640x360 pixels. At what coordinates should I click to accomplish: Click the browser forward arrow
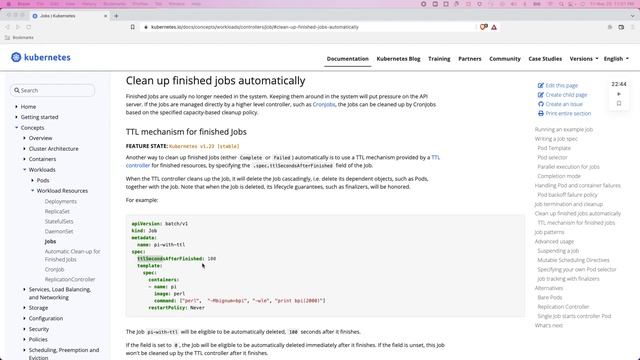pyautogui.click(x=18, y=27)
